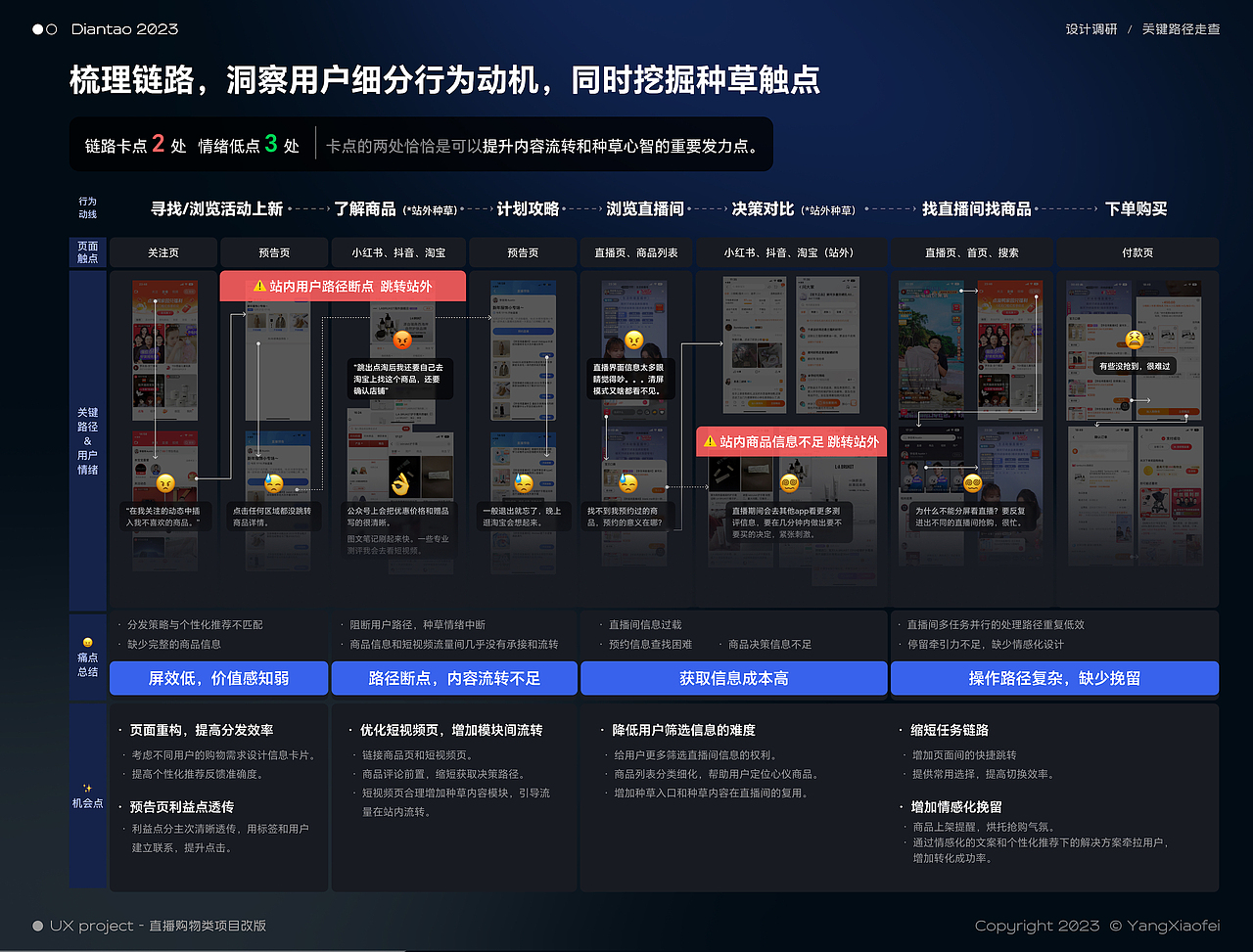Screen dimensions: 1253x952
Task: Click the face emoji above the 痛点总结 label
Action: (x=87, y=642)
